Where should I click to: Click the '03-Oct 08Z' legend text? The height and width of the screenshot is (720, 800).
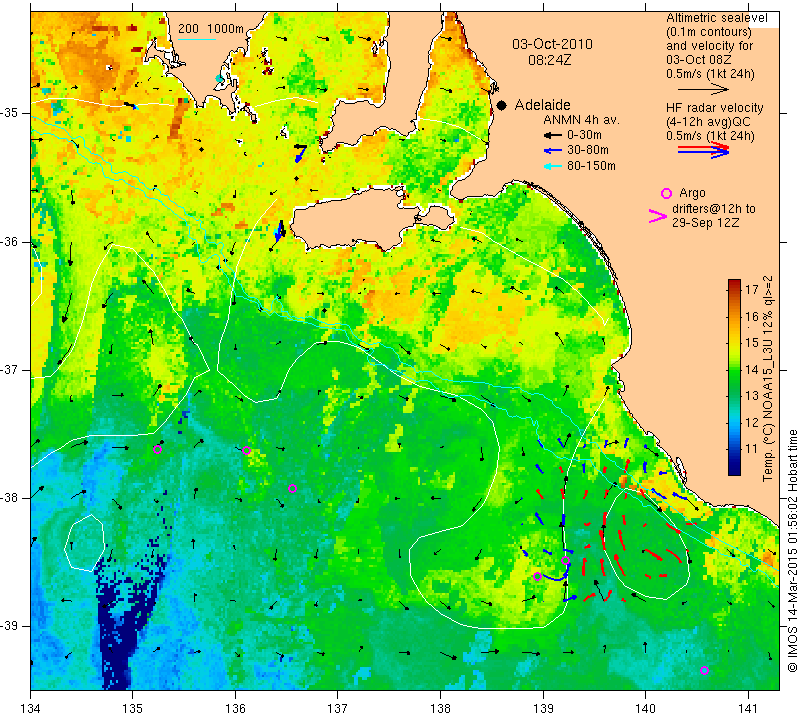[698, 60]
